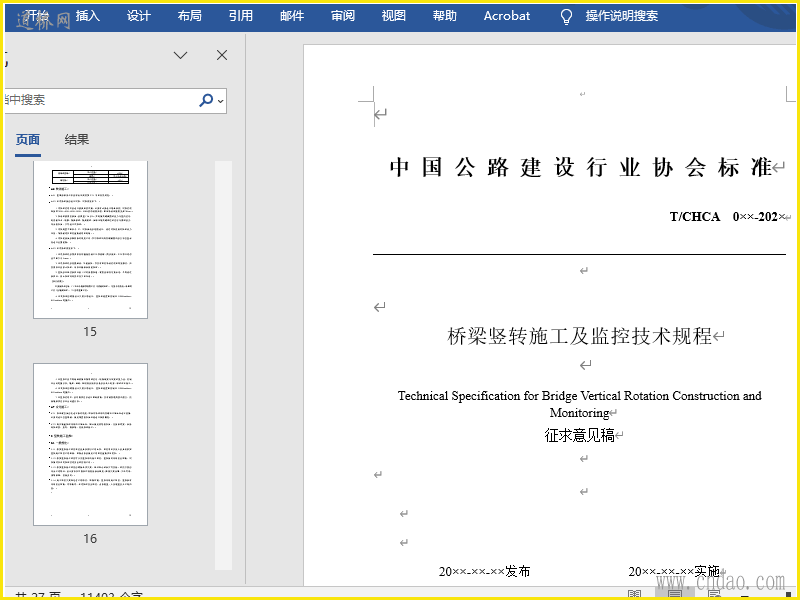Switch to Web Layout view in status bar

pyautogui.click(x=713, y=594)
